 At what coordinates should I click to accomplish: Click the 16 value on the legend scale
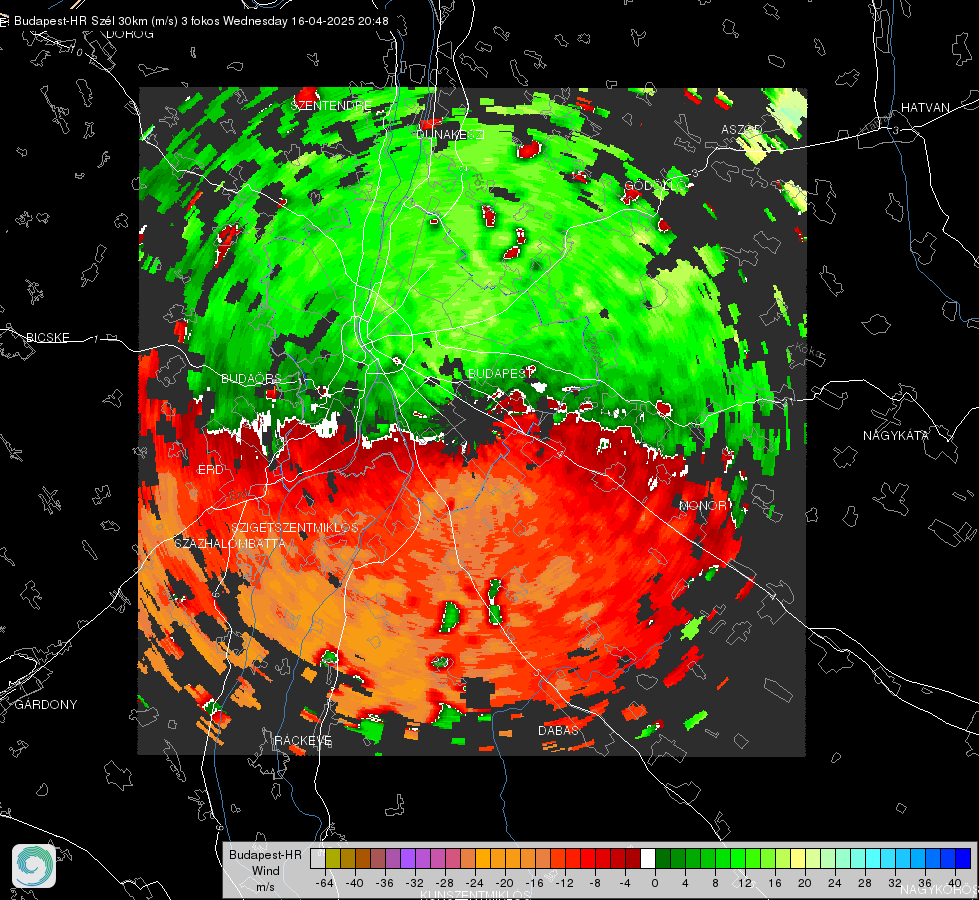click(774, 883)
